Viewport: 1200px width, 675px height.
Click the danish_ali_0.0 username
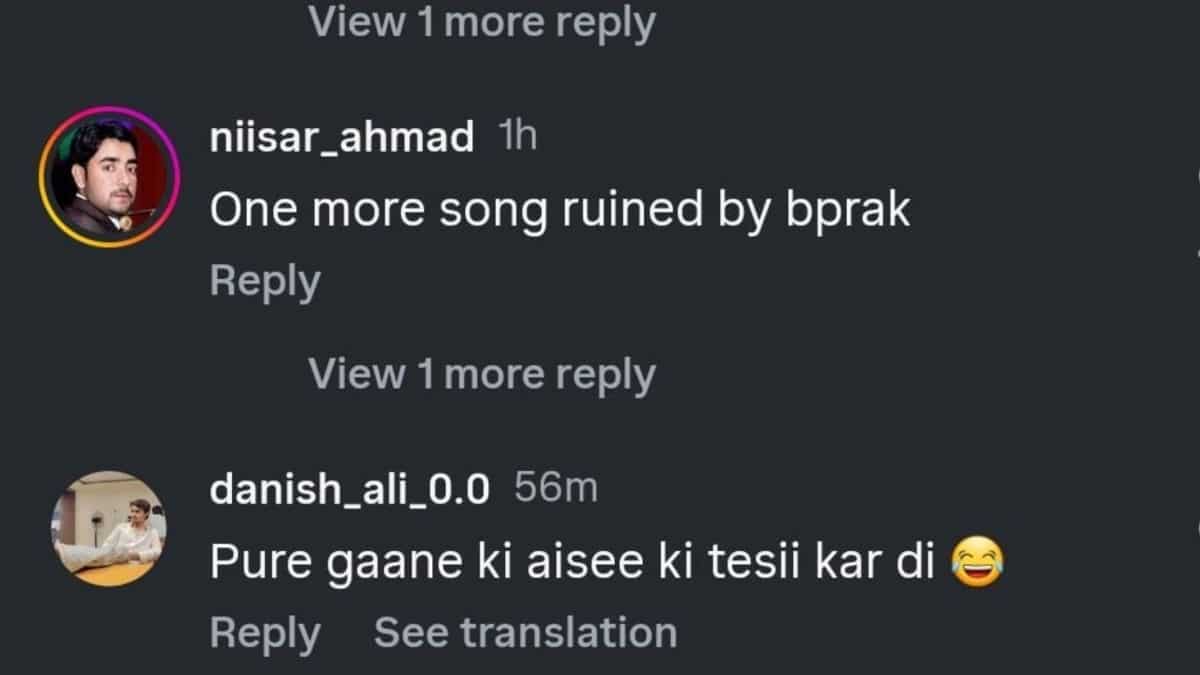350,489
